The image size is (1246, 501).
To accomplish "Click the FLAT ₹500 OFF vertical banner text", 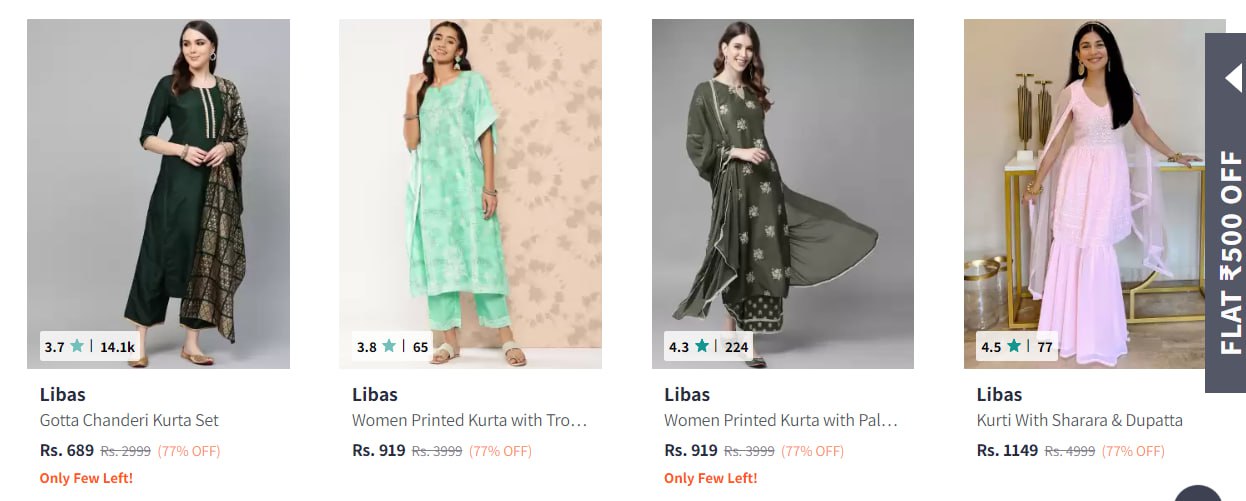I will 1231,252.
